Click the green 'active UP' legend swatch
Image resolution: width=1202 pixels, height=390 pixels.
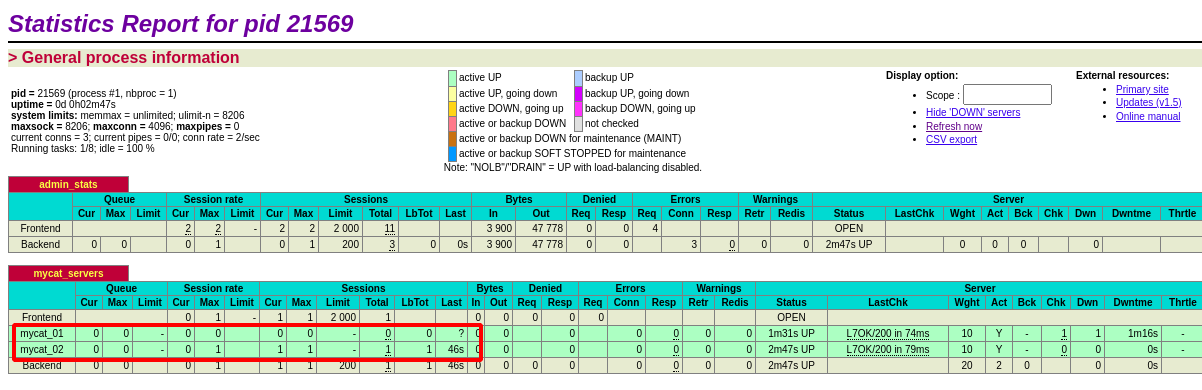pyautogui.click(x=452, y=78)
